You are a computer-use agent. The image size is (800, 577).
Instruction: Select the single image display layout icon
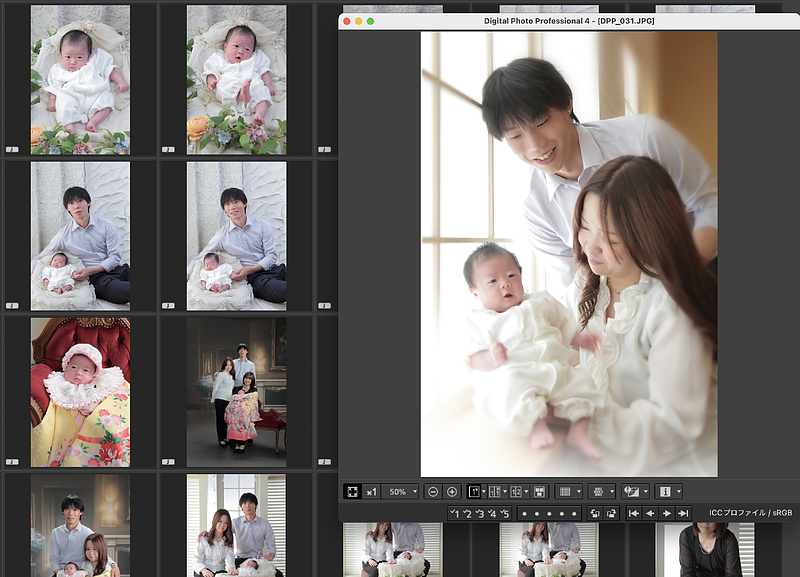coord(474,492)
